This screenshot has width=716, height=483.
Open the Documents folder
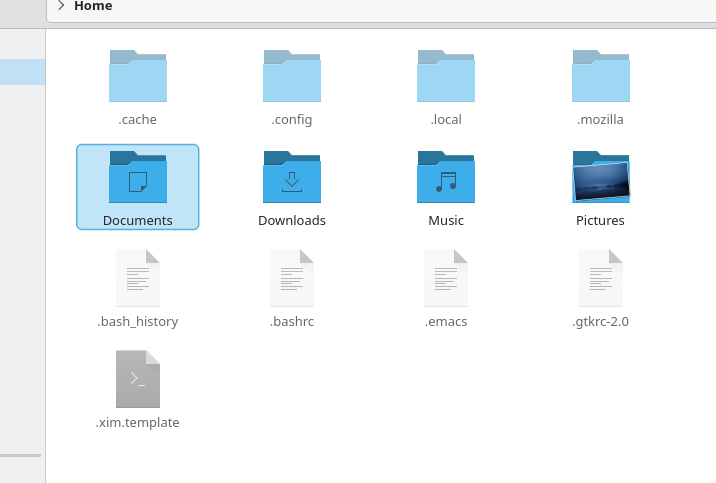(x=138, y=178)
